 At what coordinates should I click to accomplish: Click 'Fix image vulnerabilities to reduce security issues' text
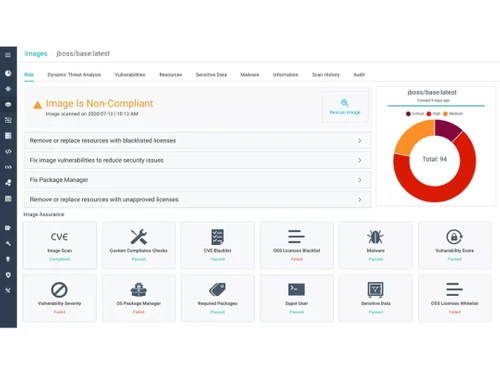(97, 160)
